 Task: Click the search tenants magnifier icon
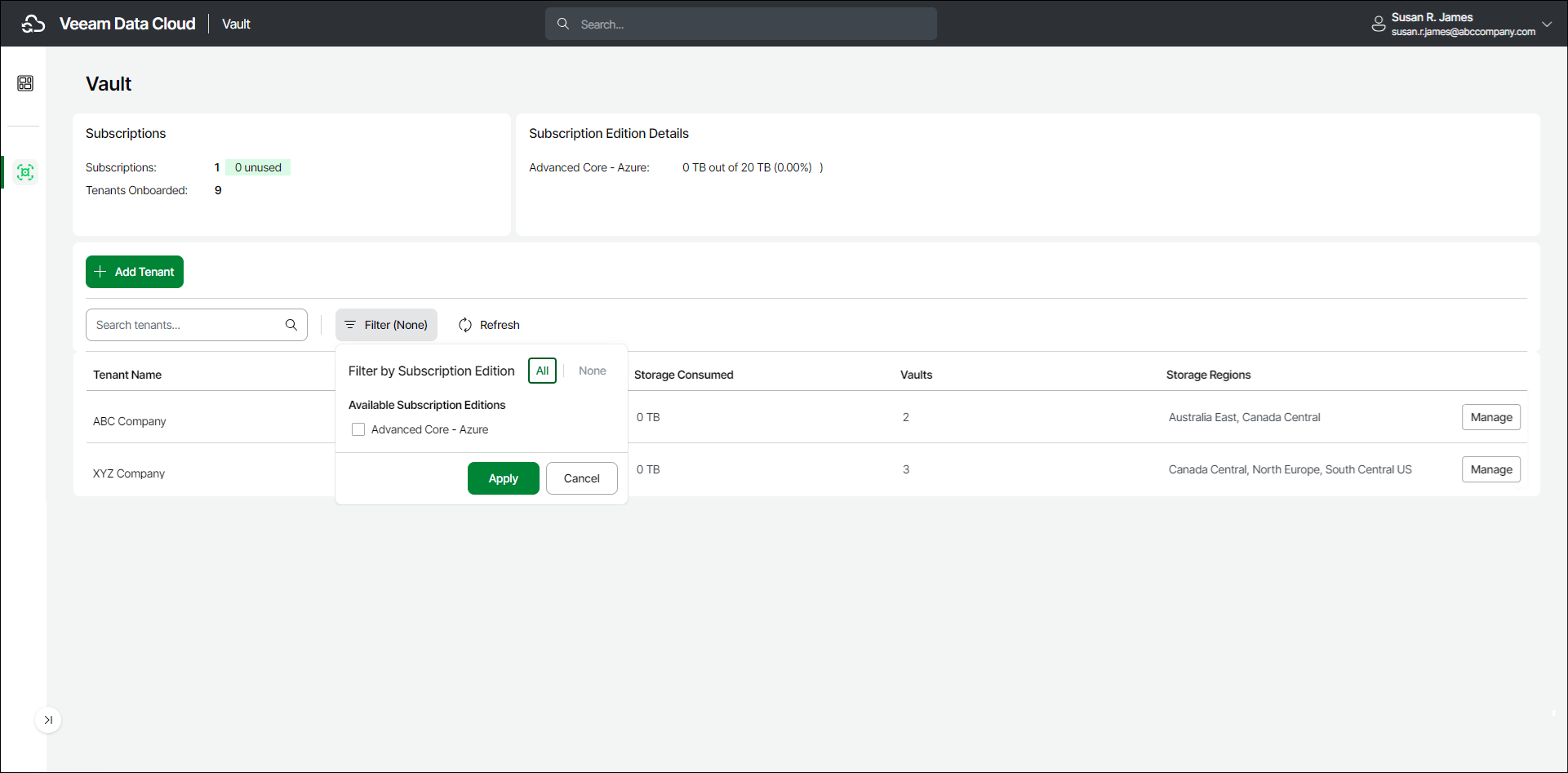click(291, 325)
